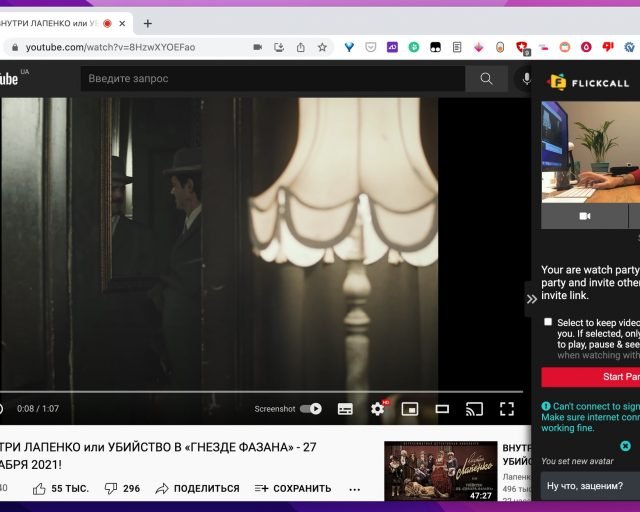Open the green circular extension icon

(414, 47)
